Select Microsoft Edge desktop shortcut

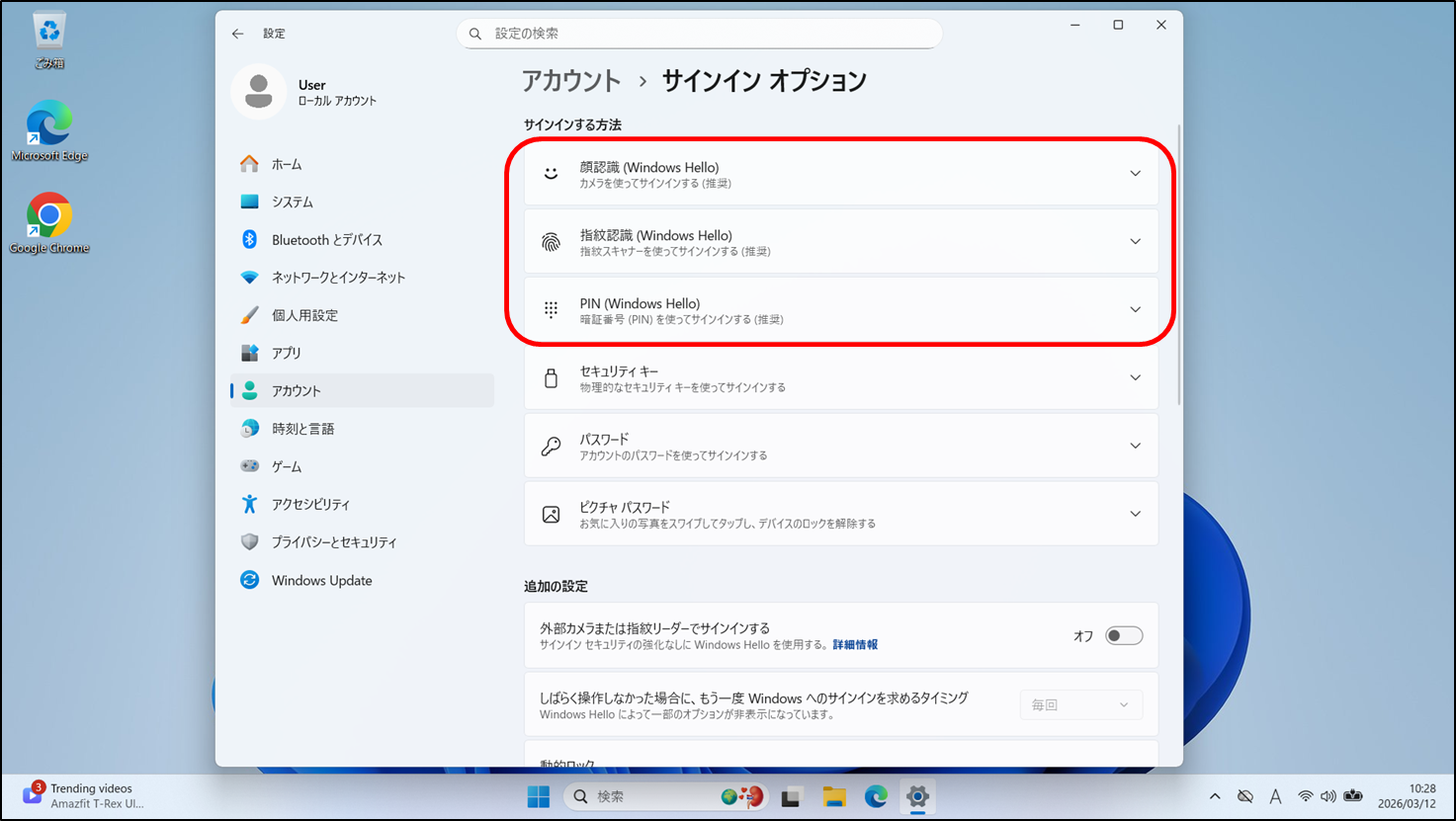coord(49,131)
